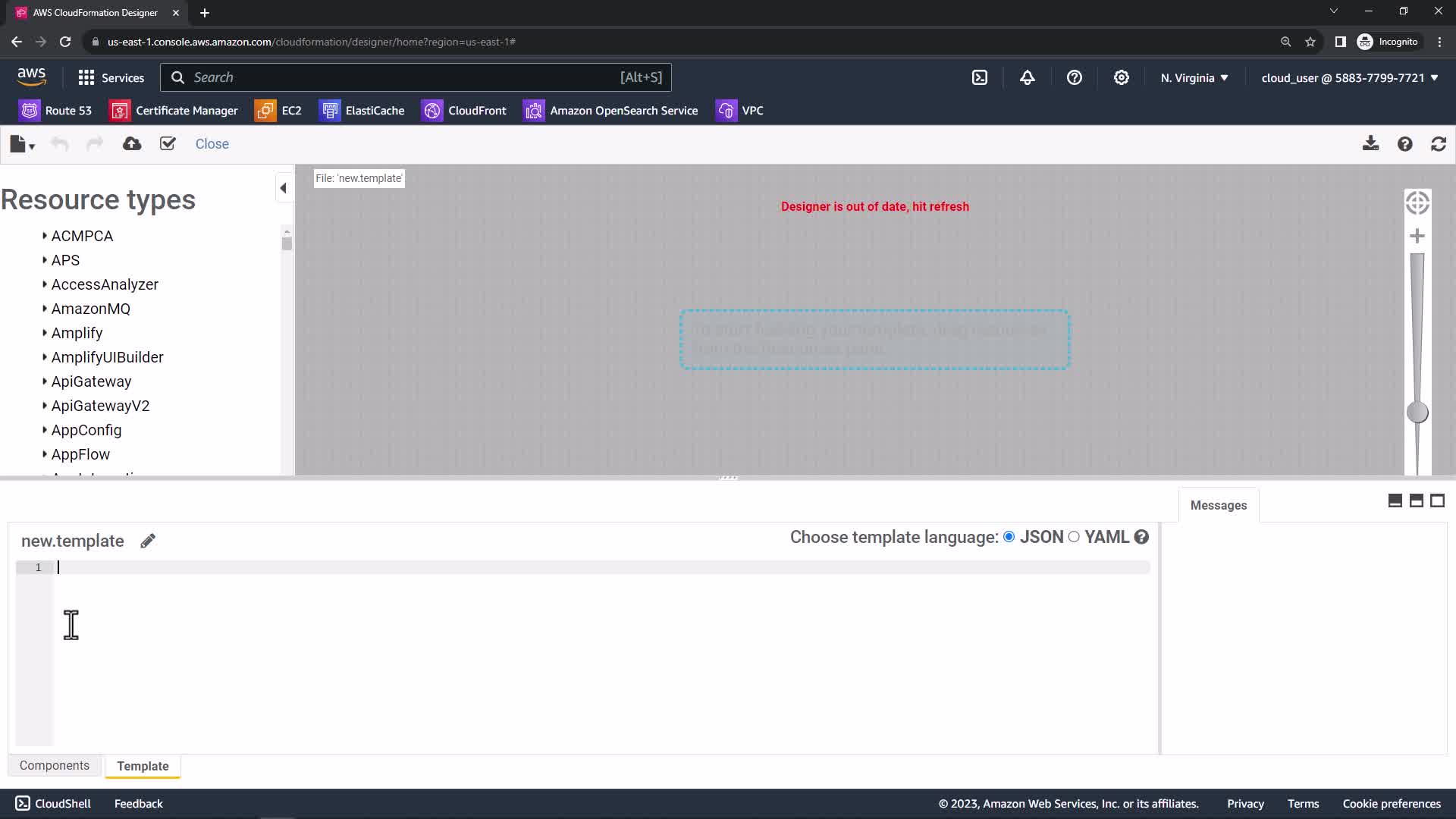This screenshot has height=819, width=1456.
Task: Click the rename template pencil icon
Action: point(148,541)
